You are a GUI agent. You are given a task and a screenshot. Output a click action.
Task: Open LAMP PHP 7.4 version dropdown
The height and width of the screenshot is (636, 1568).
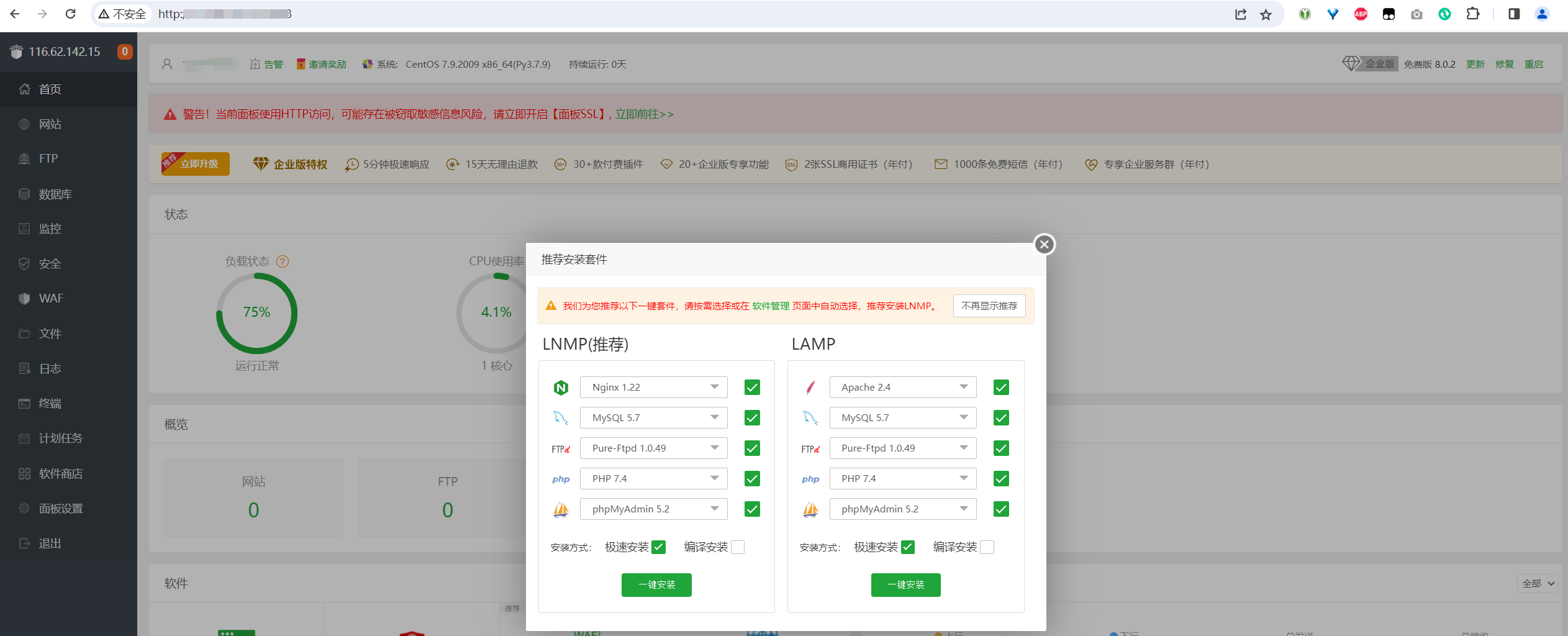[903, 479]
